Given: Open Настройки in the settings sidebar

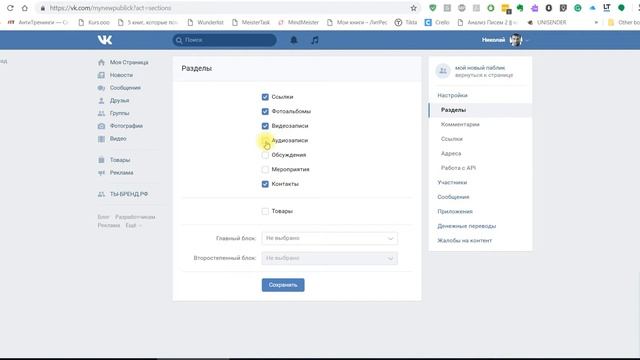Looking at the screenshot, I should pos(452,95).
